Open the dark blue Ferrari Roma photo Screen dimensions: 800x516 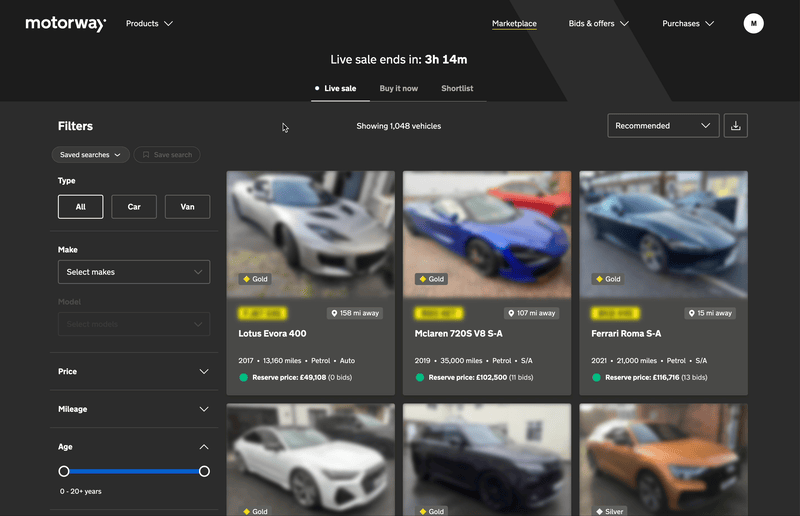(x=663, y=234)
